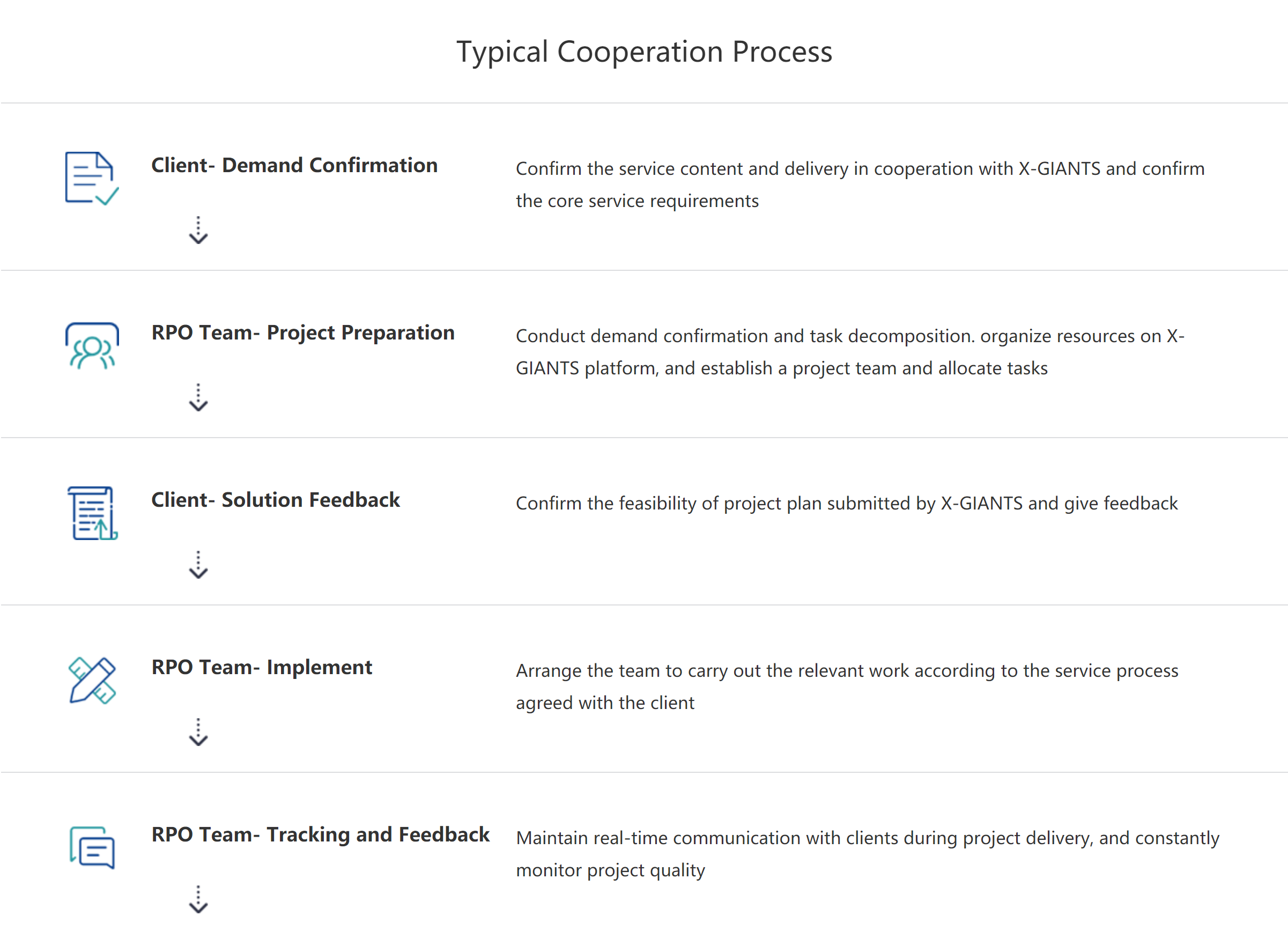Image resolution: width=1288 pixels, height=938 pixels.
Task: Click the dotted down arrow under Demand Confirmation
Action: pyautogui.click(x=198, y=230)
